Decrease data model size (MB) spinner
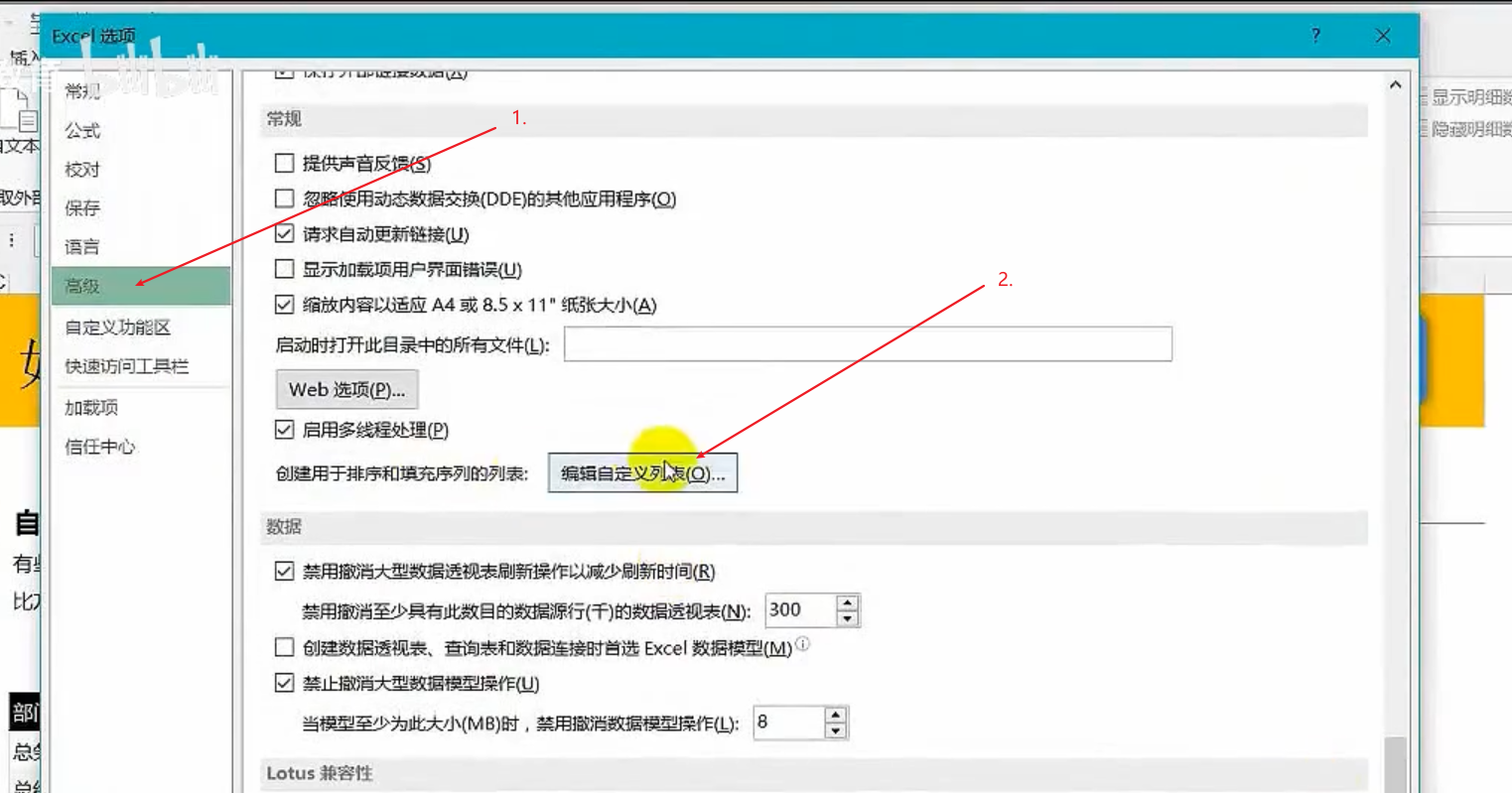Screen dimensions: 1512x793 [836, 731]
